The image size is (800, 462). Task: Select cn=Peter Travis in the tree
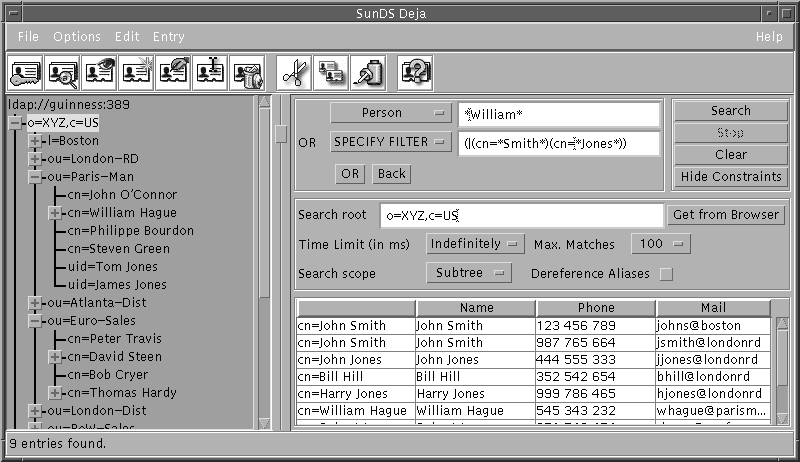[x=115, y=339]
